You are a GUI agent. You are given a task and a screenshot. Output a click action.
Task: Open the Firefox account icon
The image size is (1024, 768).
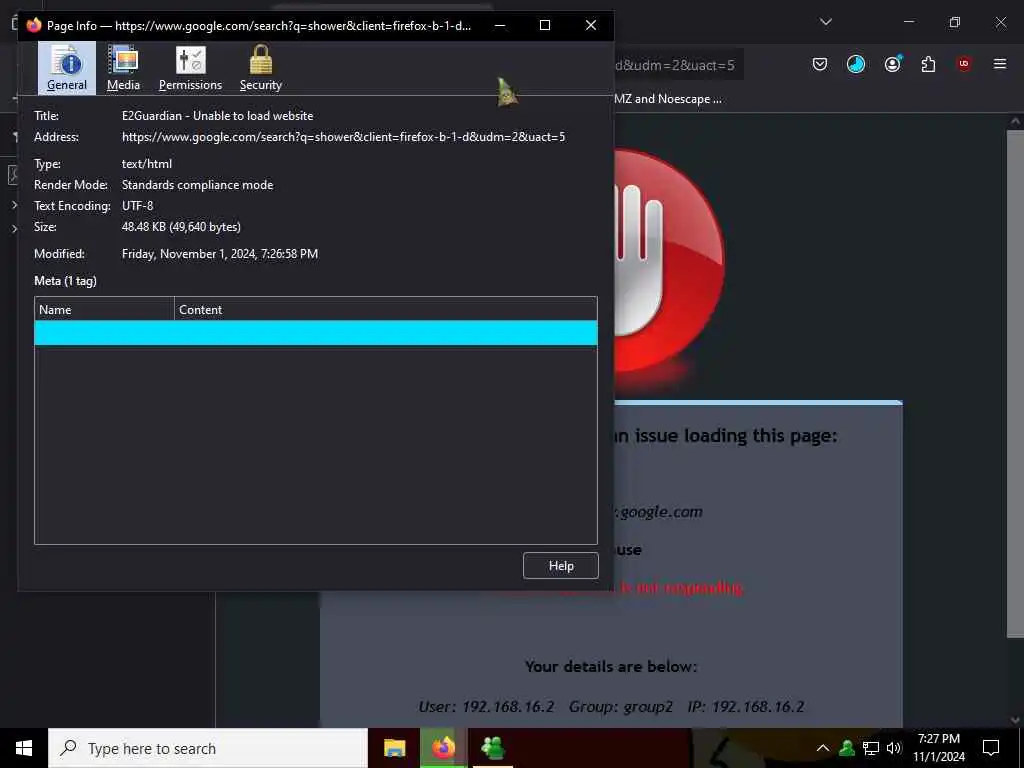[892, 64]
